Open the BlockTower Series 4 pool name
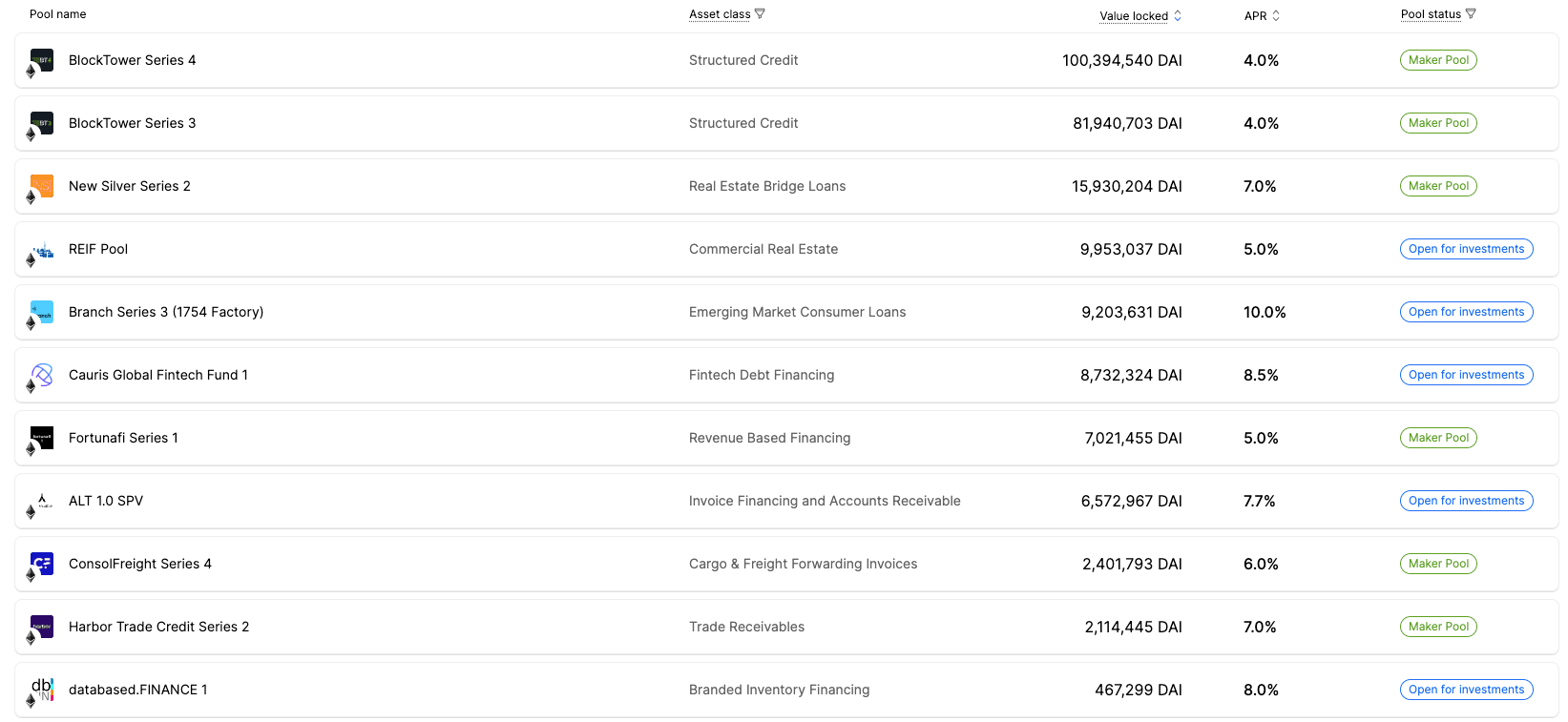Screen dimensions: 1568x722 click(132, 60)
